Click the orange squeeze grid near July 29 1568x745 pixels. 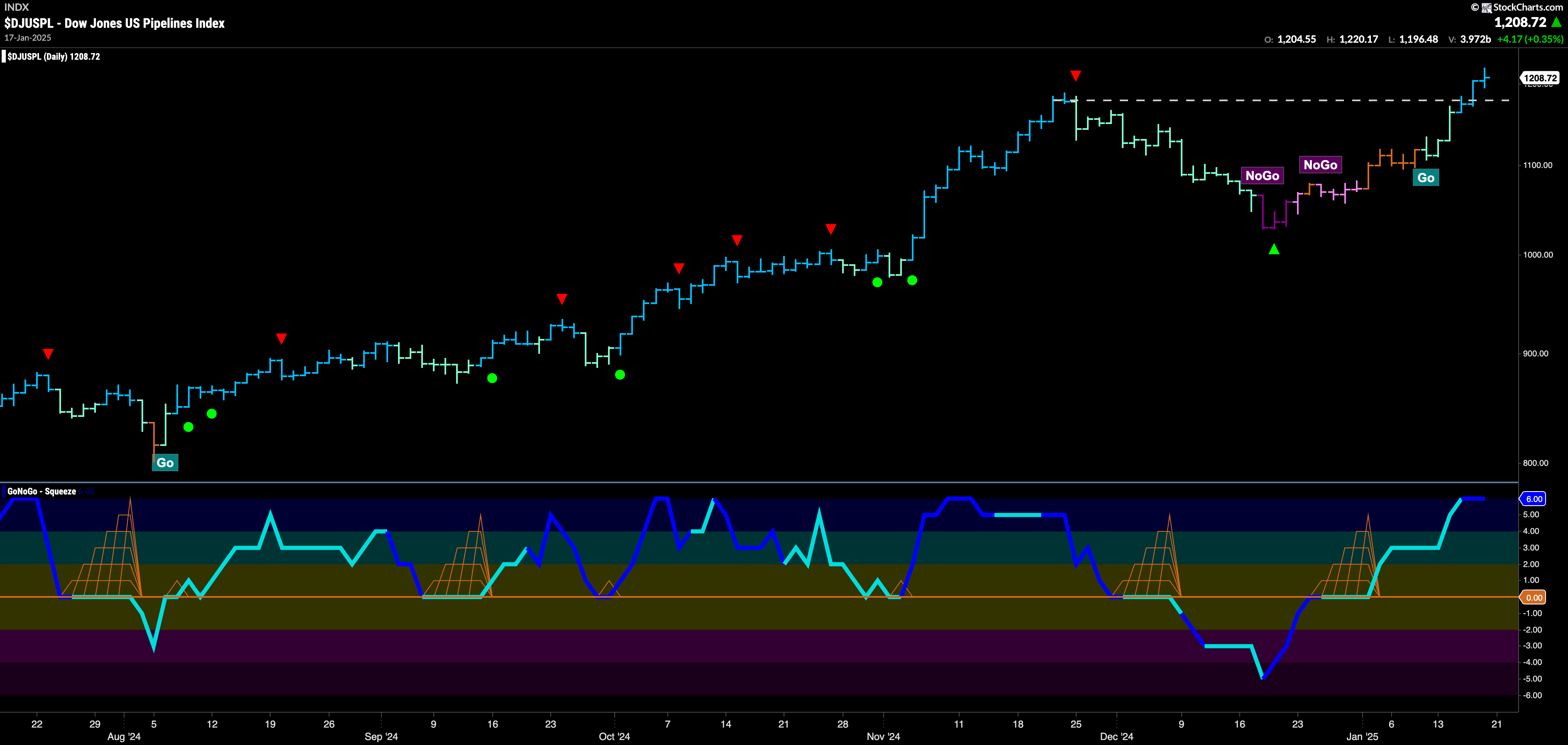click(x=101, y=548)
